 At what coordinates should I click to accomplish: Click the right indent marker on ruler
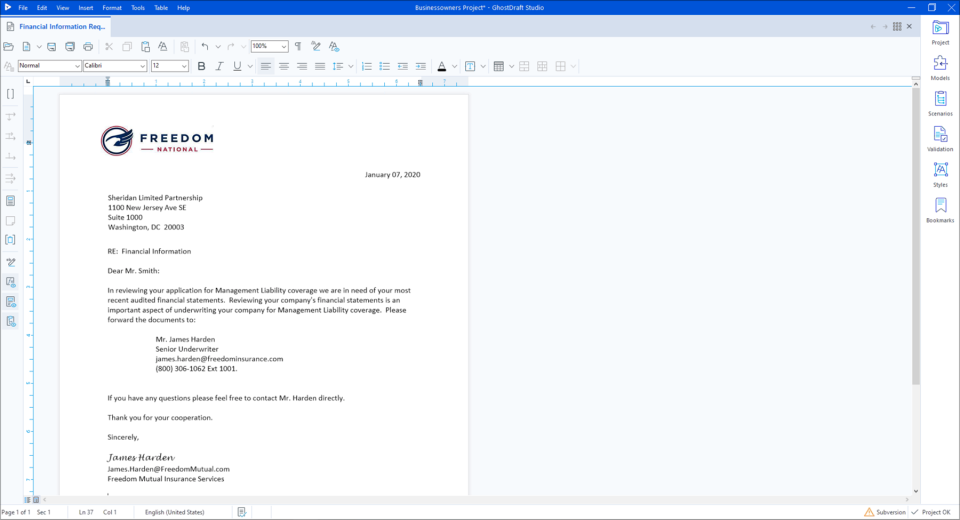[420, 83]
